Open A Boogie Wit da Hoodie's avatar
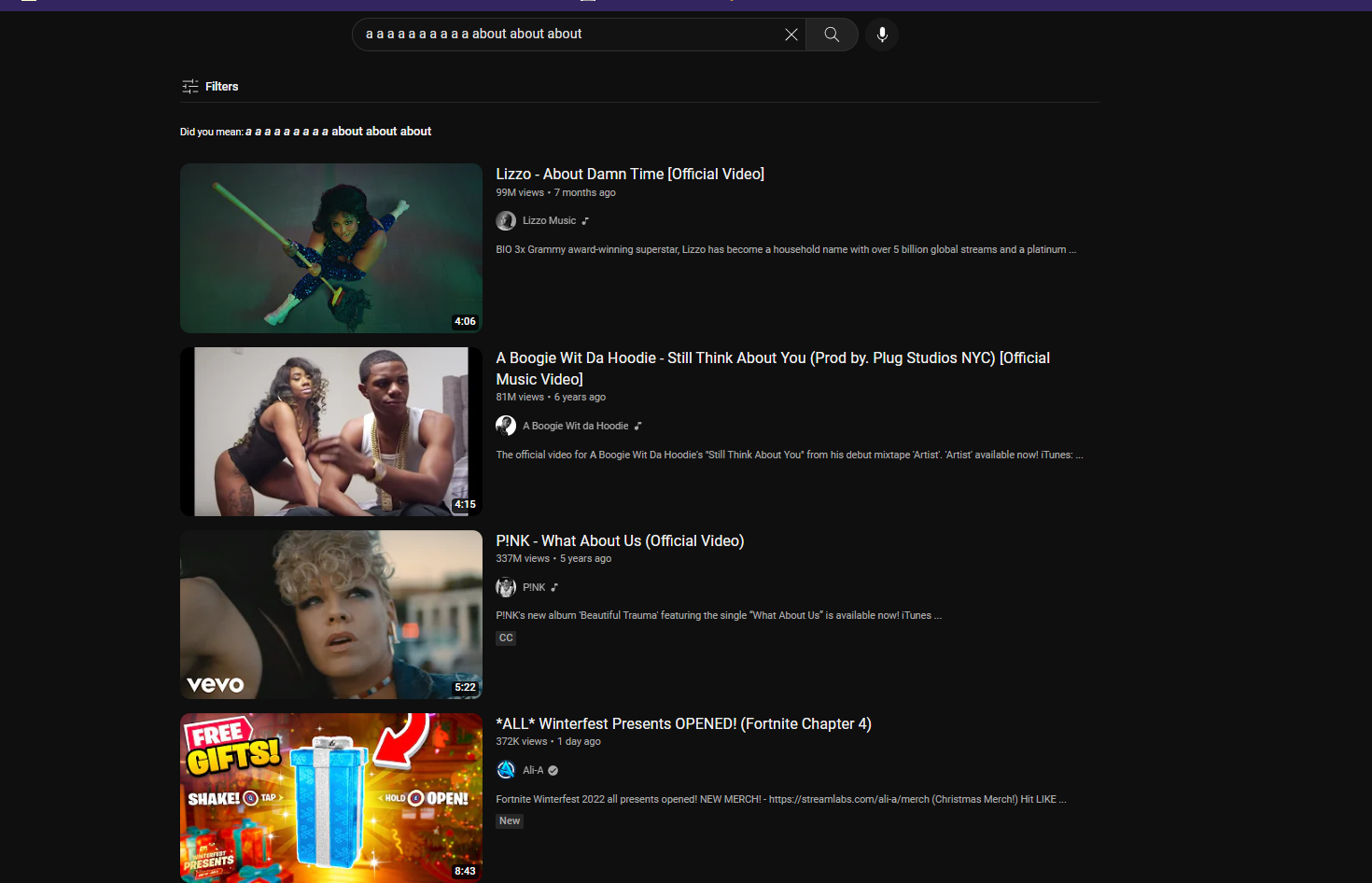Screen dimensions: 1372x883 coord(506,426)
